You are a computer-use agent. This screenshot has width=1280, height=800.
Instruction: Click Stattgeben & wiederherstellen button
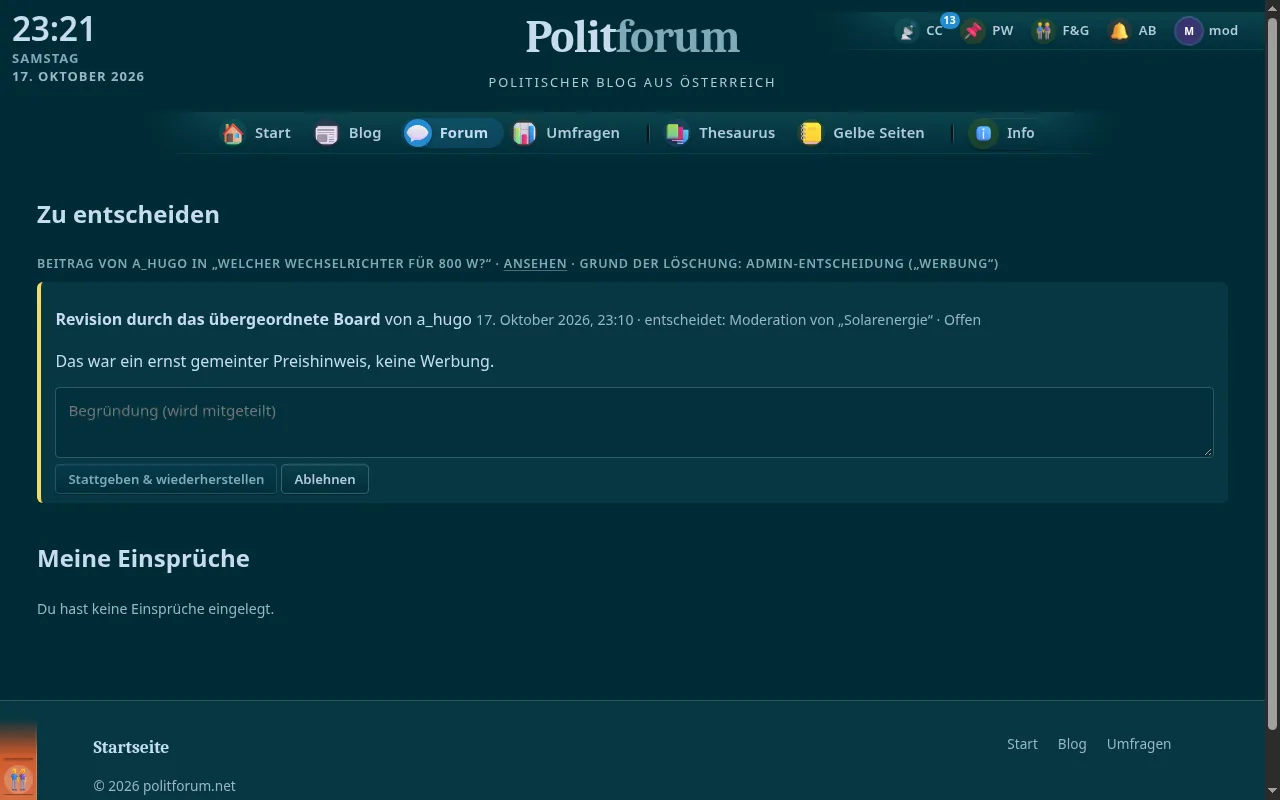click(166, 479)
